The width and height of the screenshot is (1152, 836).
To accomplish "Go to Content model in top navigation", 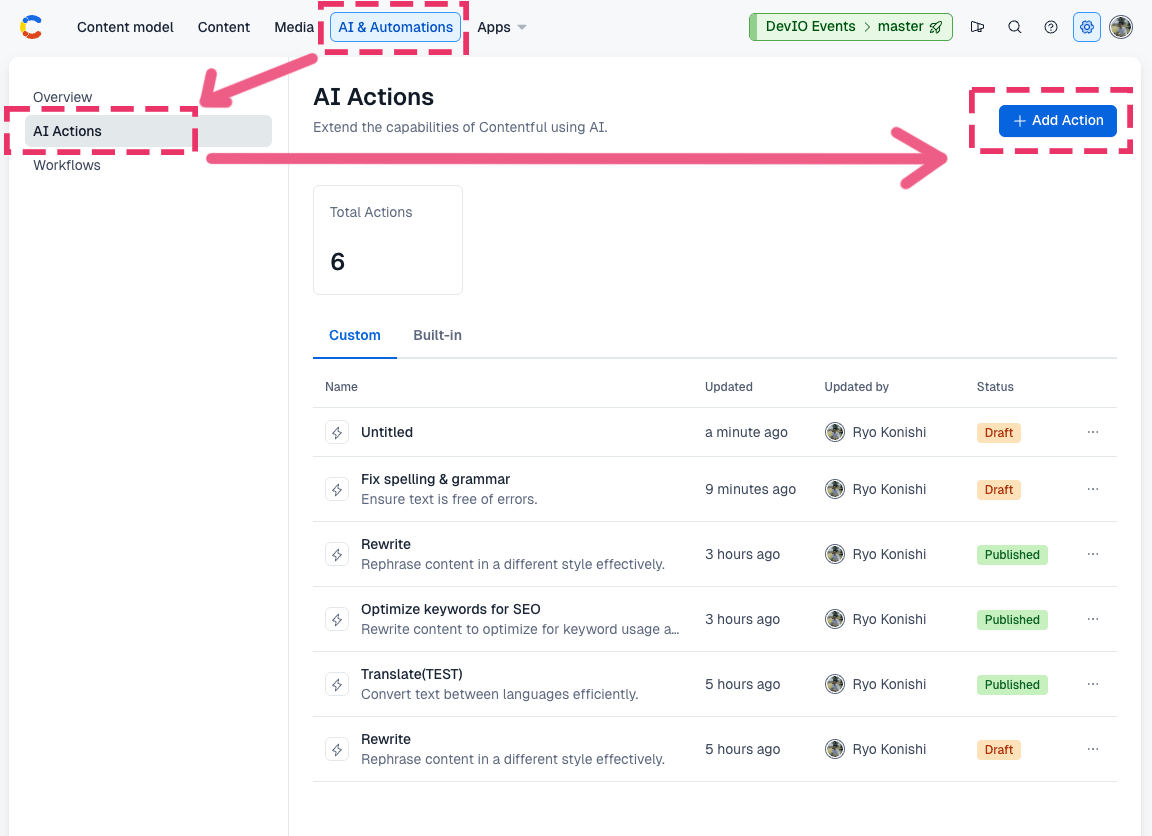I will (x=126, y=27).
